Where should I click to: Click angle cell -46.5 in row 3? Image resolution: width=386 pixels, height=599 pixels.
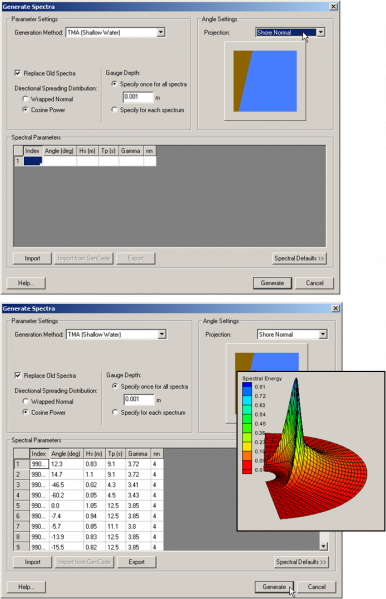point(66,485)
